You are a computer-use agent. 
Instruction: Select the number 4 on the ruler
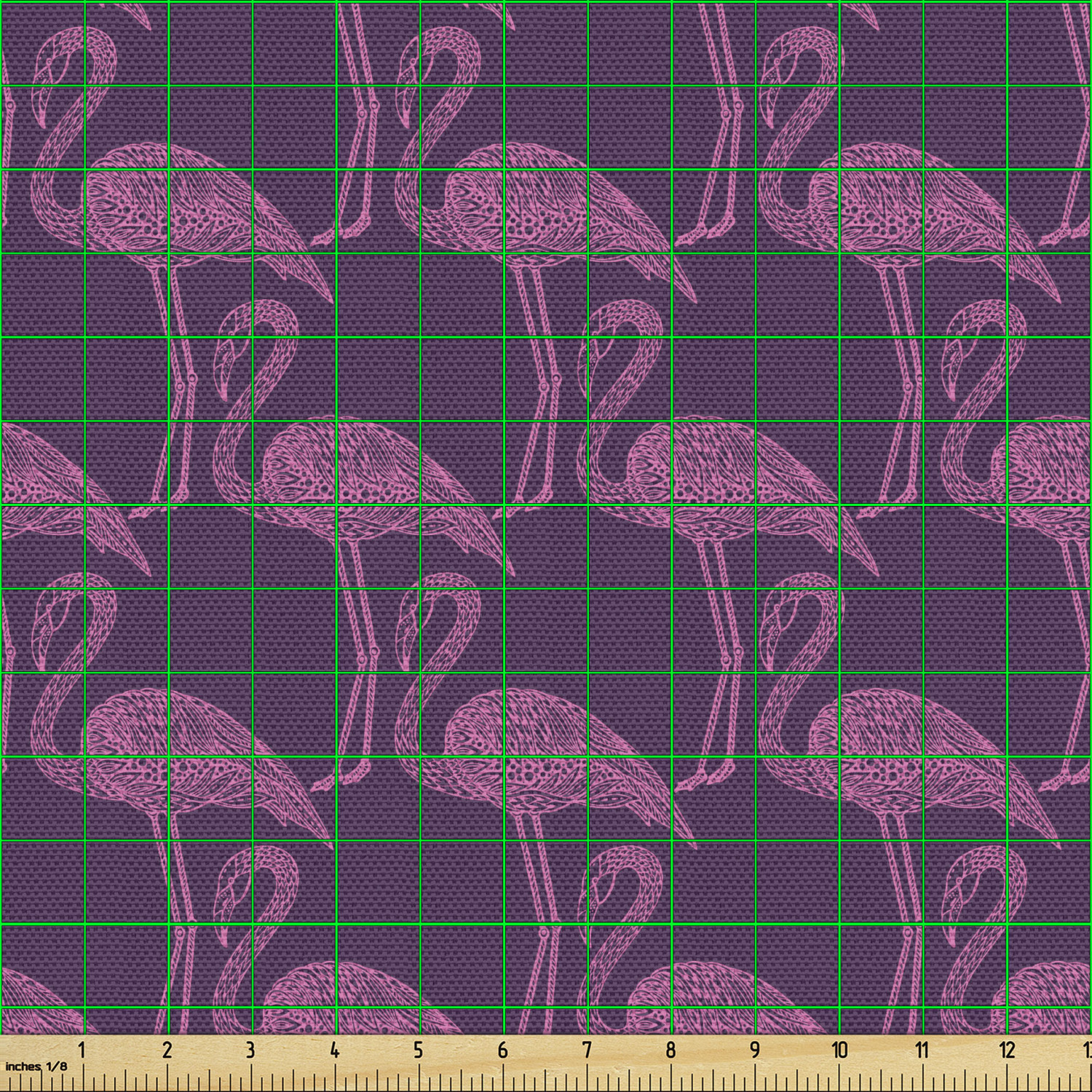[x=334, y=1051]
